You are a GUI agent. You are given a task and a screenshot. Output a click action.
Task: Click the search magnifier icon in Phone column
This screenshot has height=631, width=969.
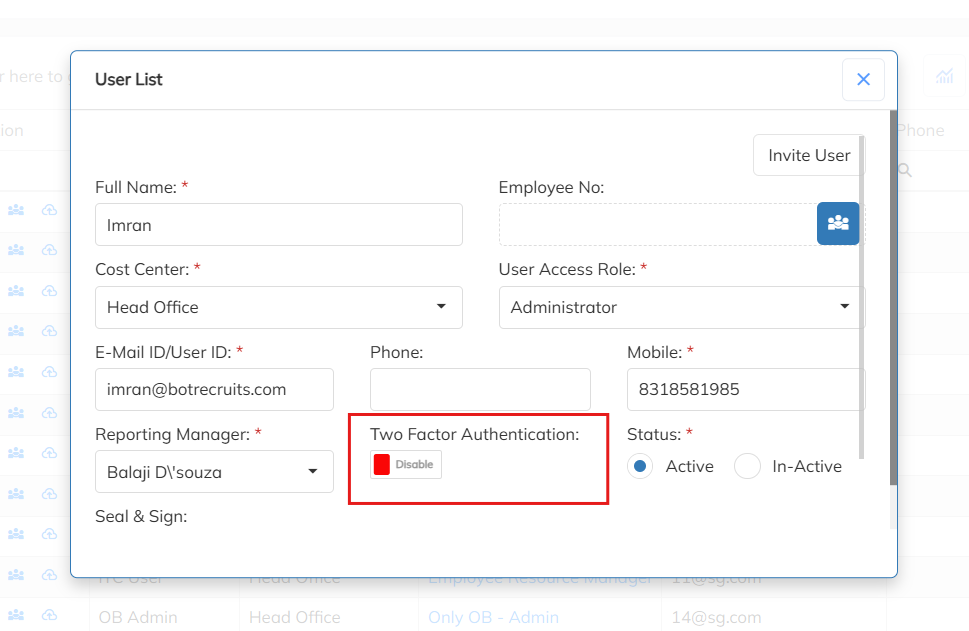click(x=905, y=171)
